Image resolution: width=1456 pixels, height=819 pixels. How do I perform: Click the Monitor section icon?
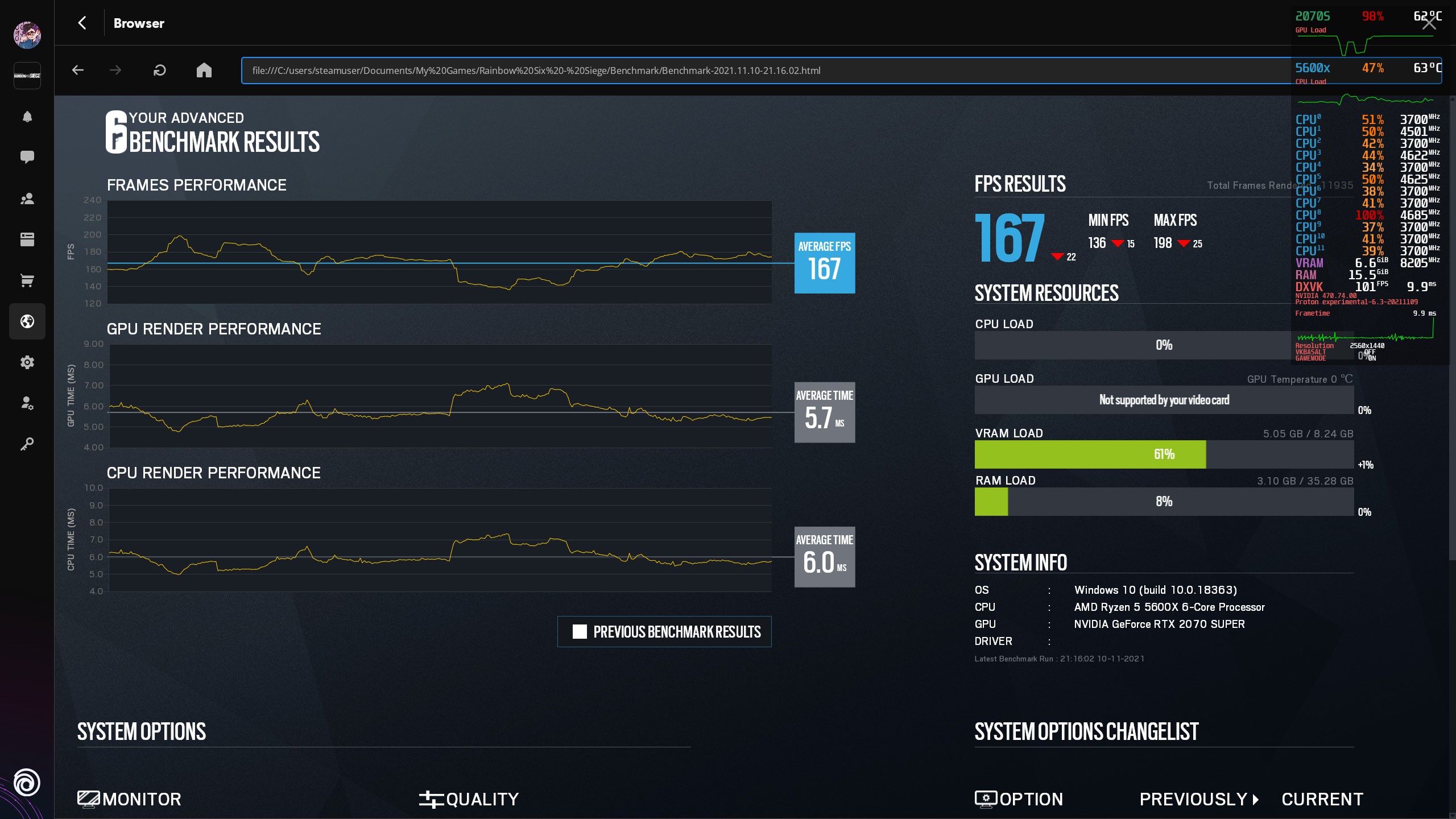click(x=88, y=799)
